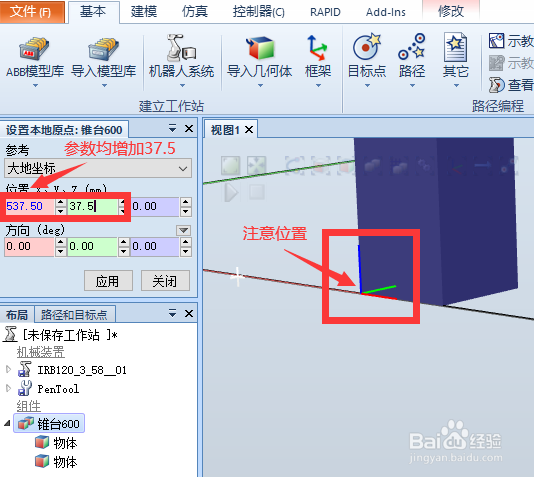This screenshot has width=534, height=477.
Task: Open the 其它 dropdown arrow
Action: [456, 85]
